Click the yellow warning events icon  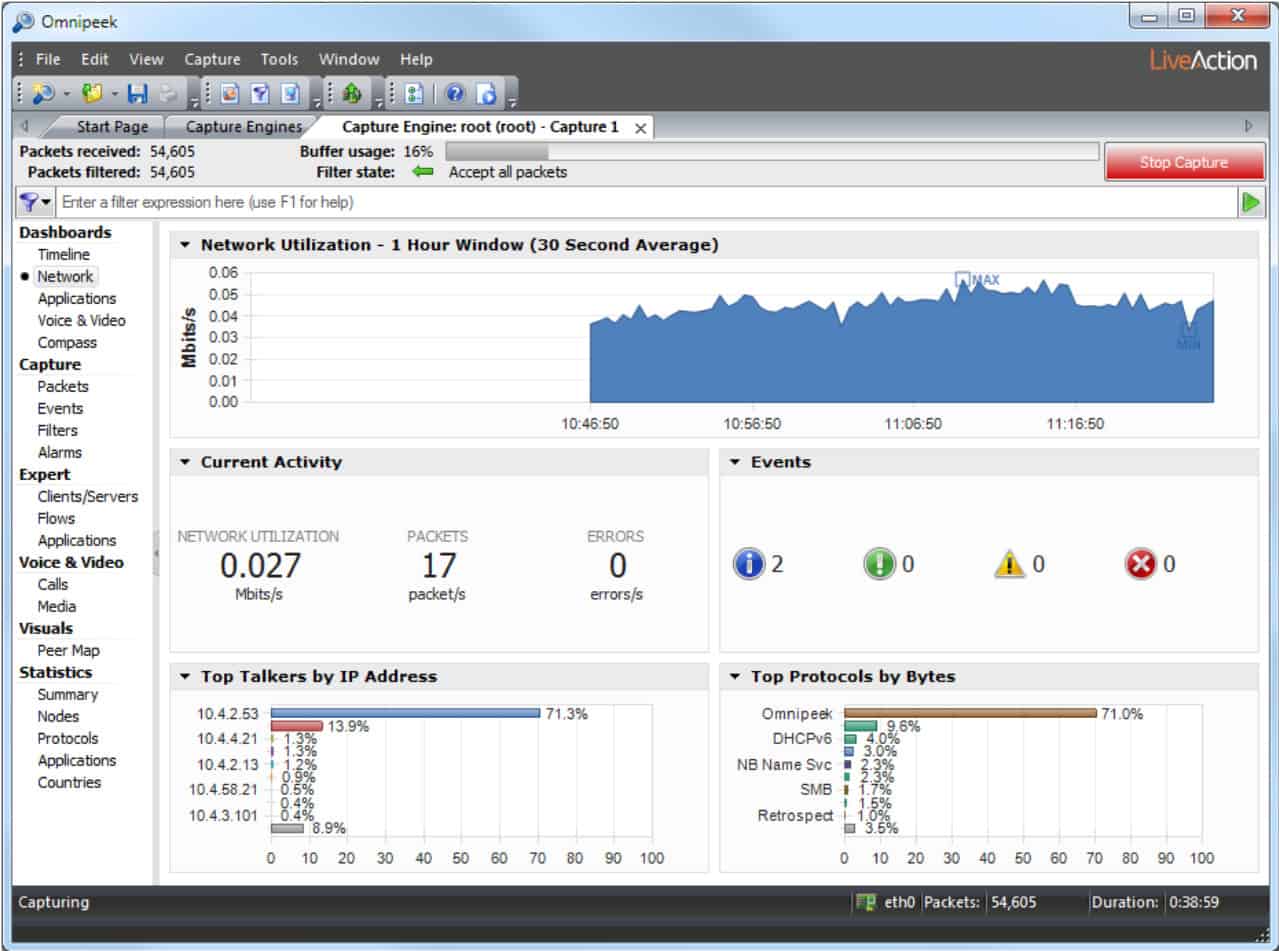[1010, 565]
